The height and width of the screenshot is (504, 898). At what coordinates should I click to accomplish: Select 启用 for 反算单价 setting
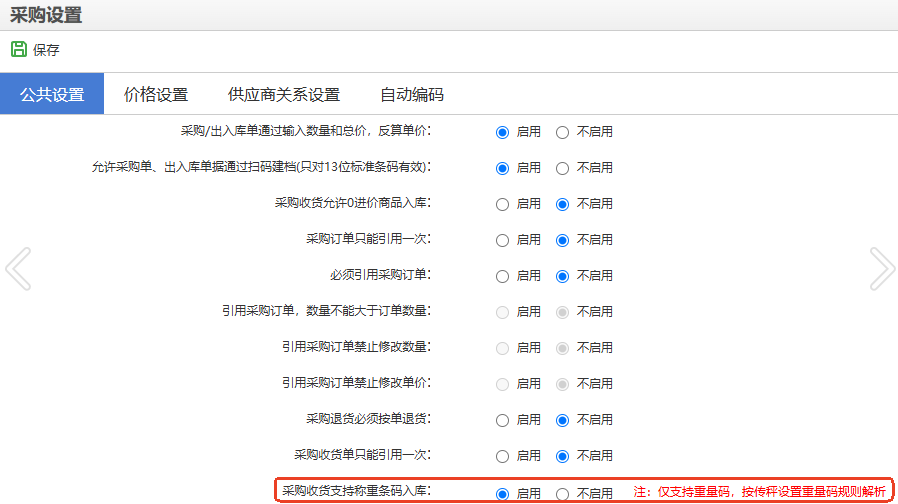[503, 132]
